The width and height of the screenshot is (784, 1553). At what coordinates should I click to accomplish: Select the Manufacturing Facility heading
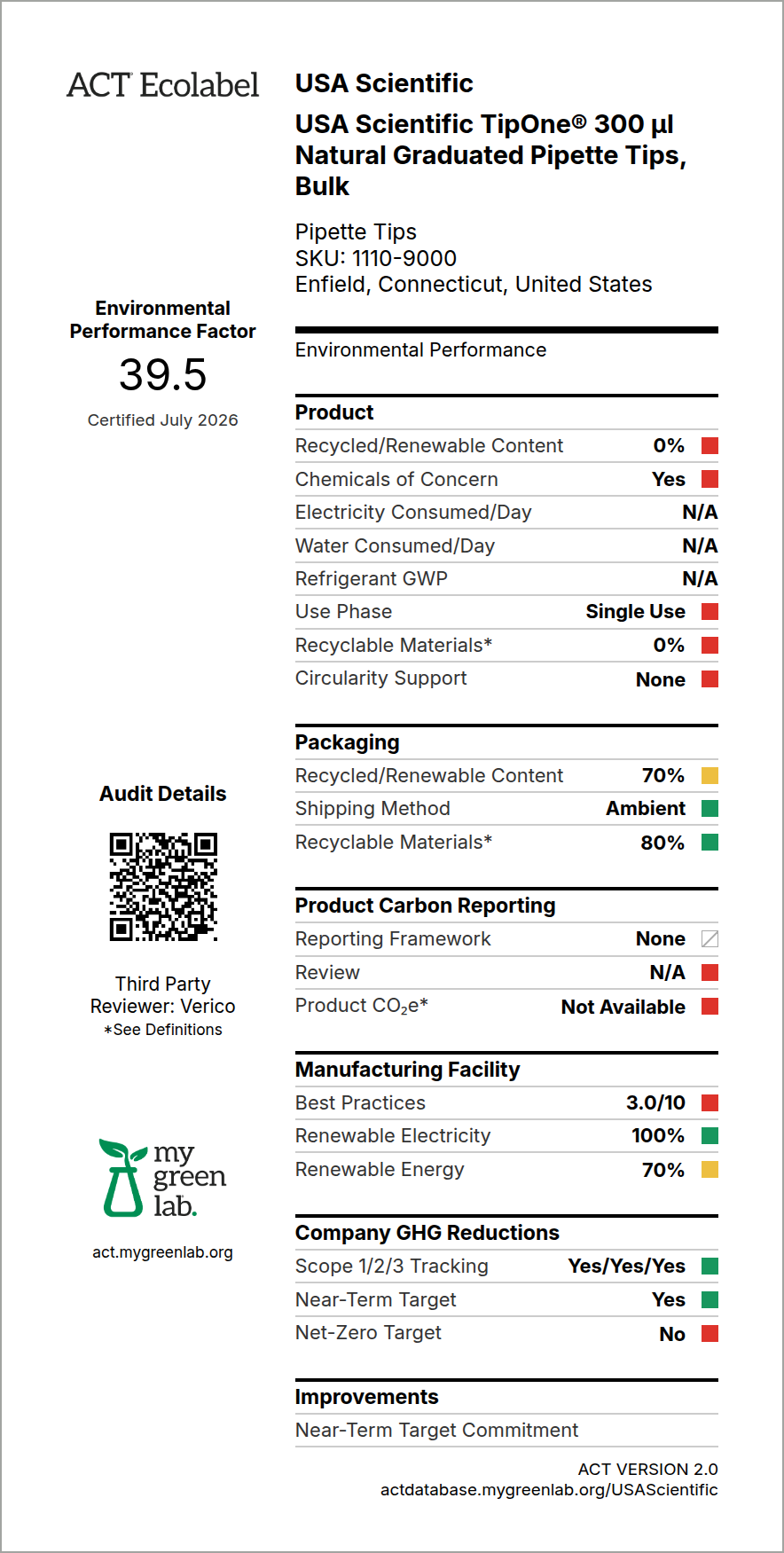tap(407, 1070)
